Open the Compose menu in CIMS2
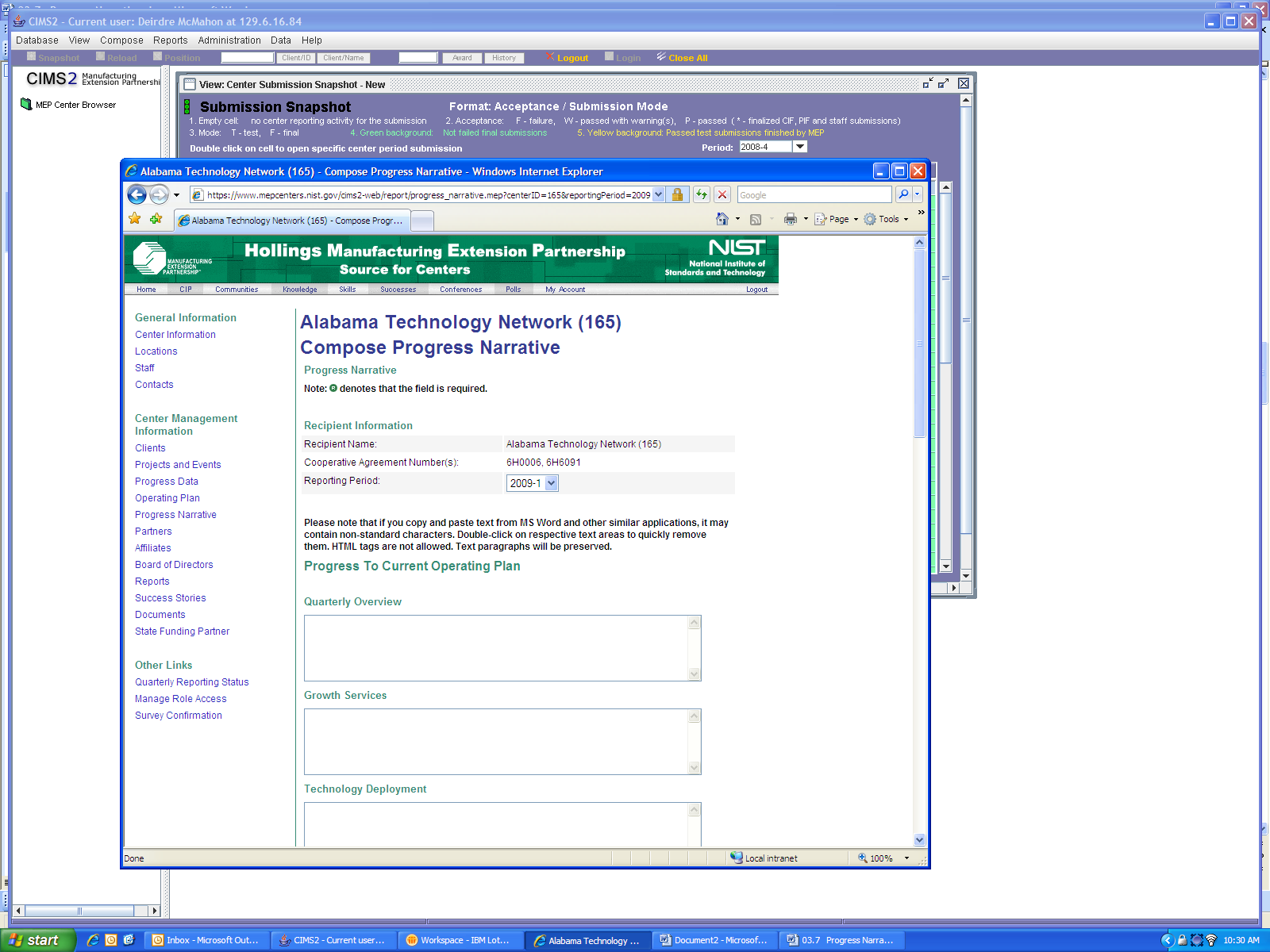The height and width of the screenshot is (952, 1270). tap(121, 40)
